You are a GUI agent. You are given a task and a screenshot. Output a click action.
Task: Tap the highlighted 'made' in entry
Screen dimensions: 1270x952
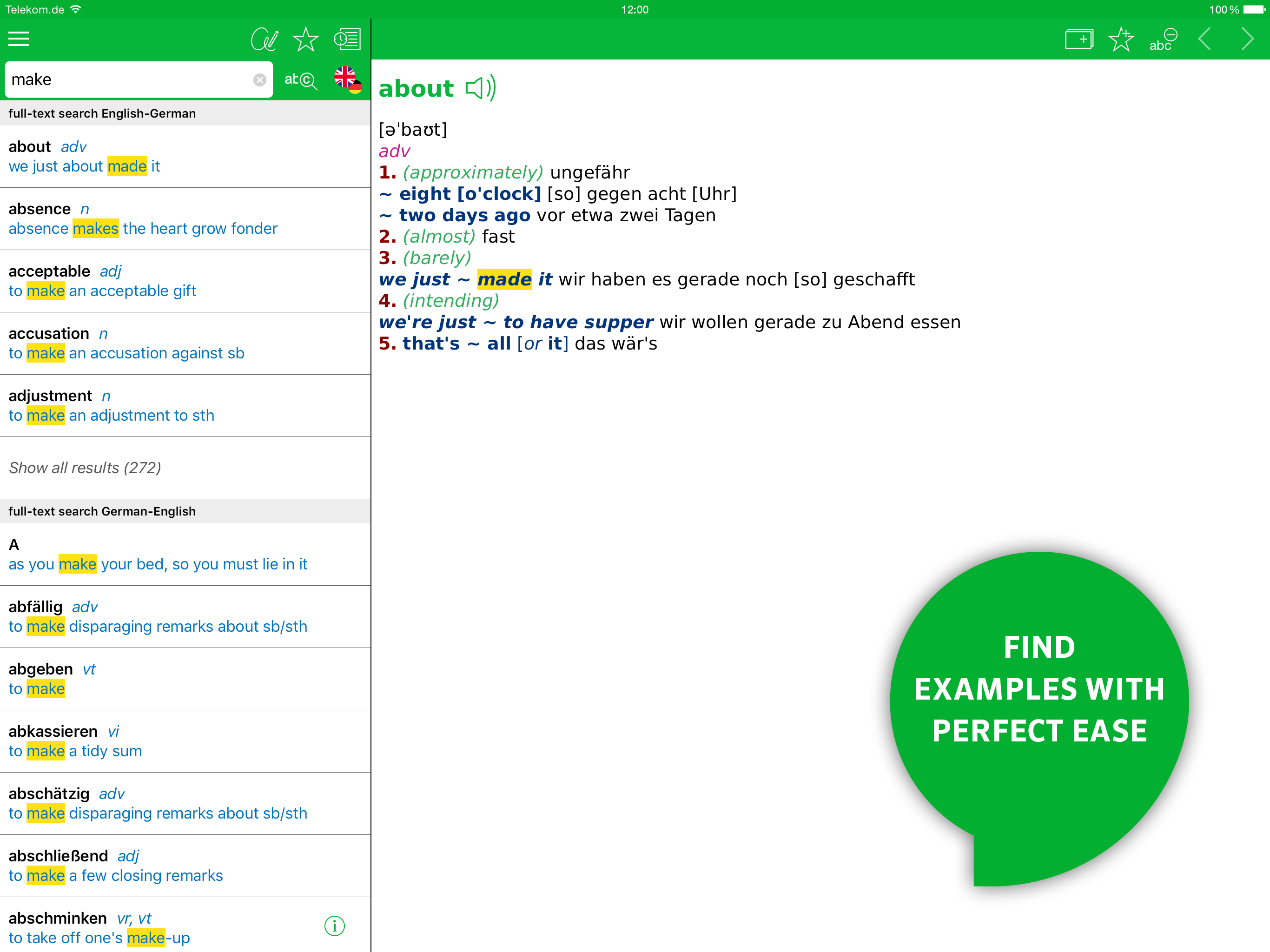pyautogui.click(x=504, y=279)
